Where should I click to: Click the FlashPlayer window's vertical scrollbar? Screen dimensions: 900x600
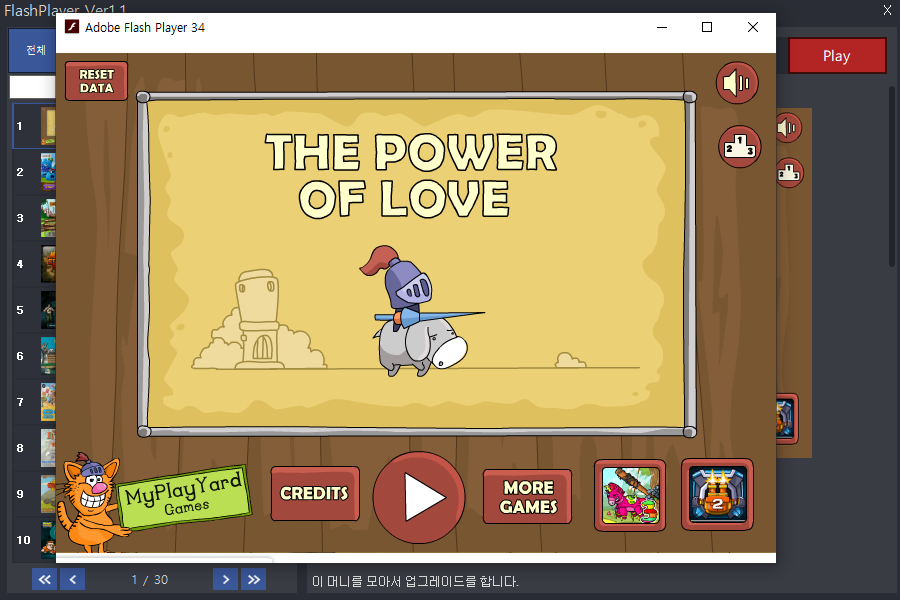[891, 175]
